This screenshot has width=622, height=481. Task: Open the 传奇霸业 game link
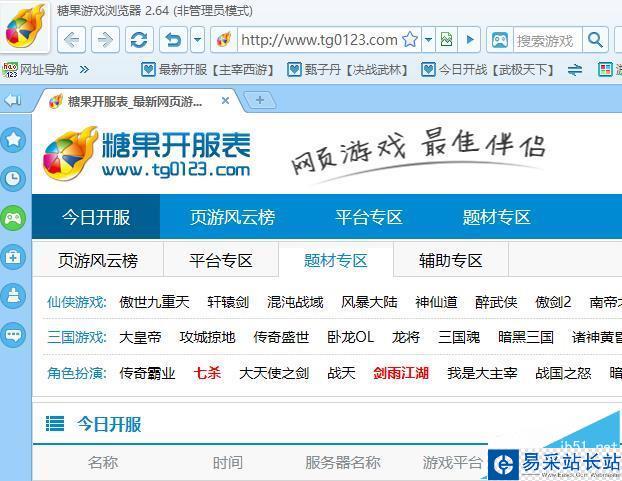(x=147, y=373)
